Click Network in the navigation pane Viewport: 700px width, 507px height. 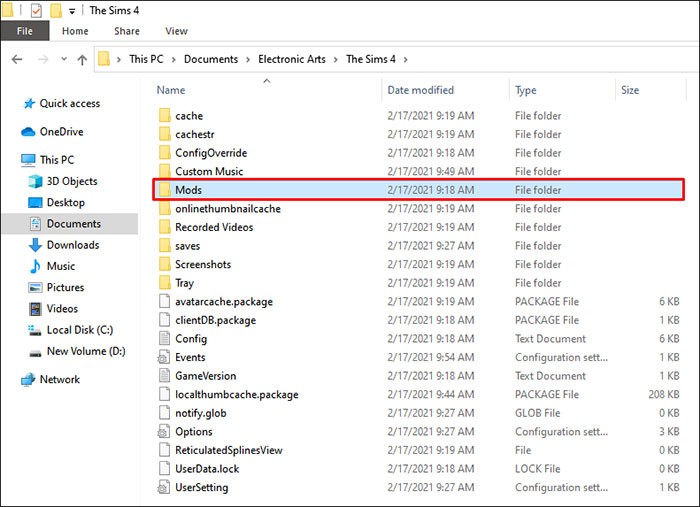coord(59,379)
